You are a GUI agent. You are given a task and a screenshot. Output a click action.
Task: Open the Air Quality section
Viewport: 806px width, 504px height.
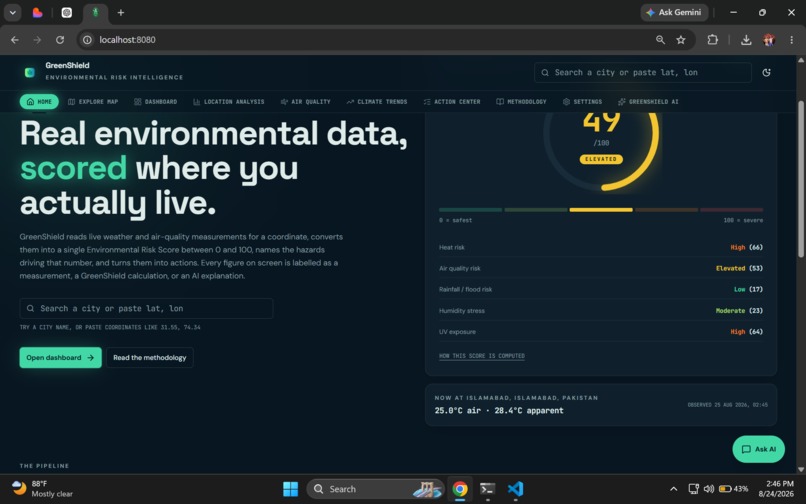305,102
